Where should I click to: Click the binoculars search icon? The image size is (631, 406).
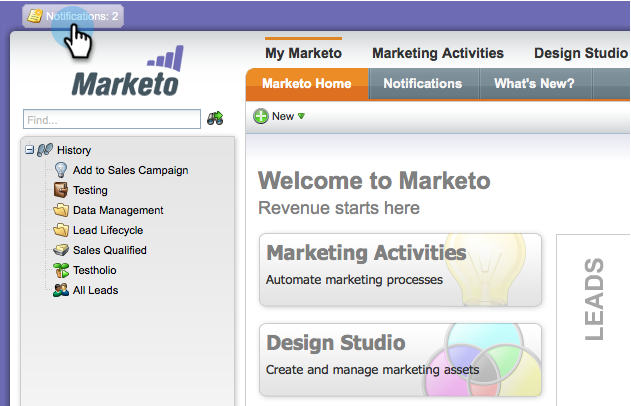215,118
